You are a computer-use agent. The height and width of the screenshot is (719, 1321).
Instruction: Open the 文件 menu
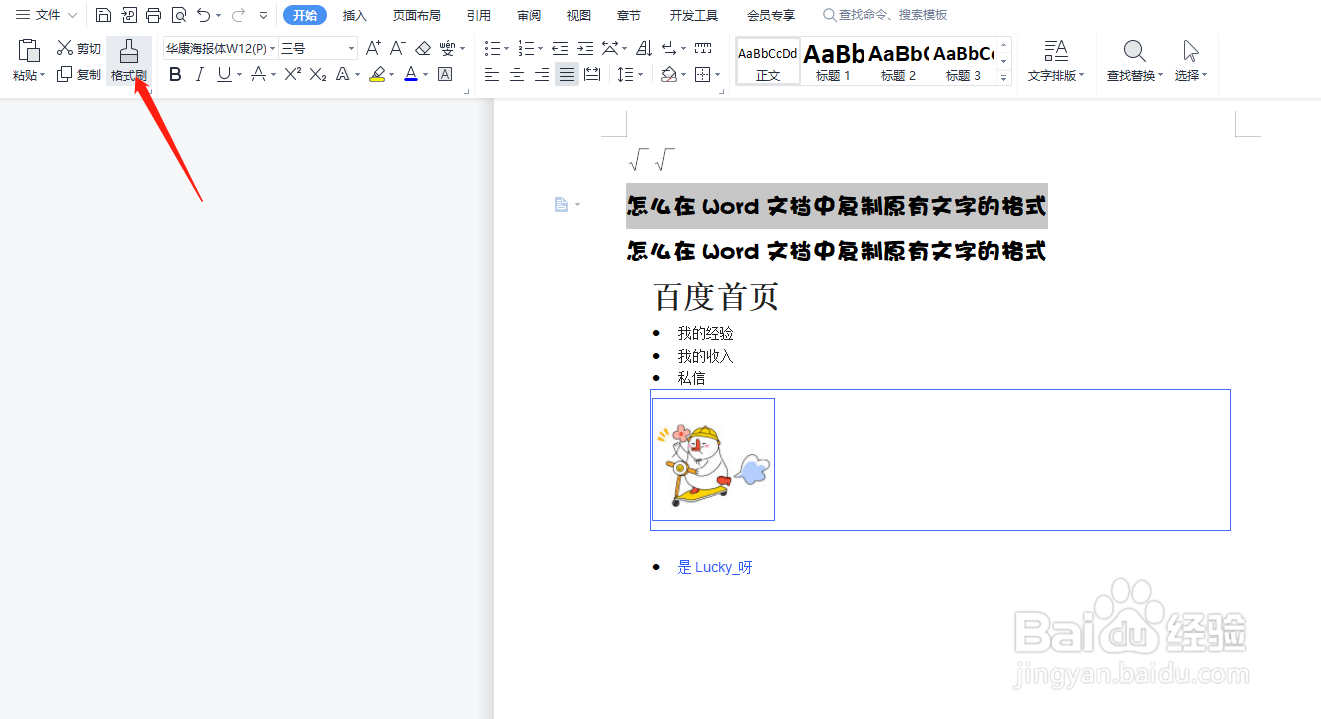coord(46,15)
